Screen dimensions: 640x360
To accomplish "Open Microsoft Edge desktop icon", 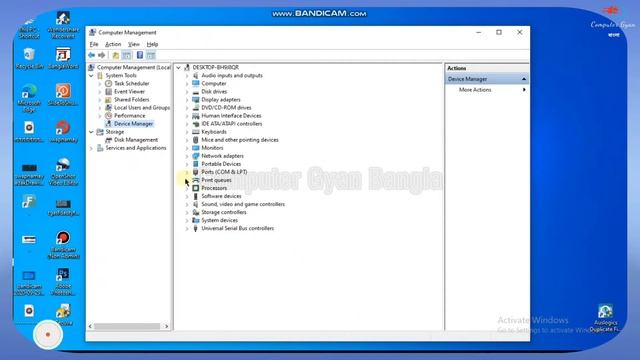I will point(29,98).
